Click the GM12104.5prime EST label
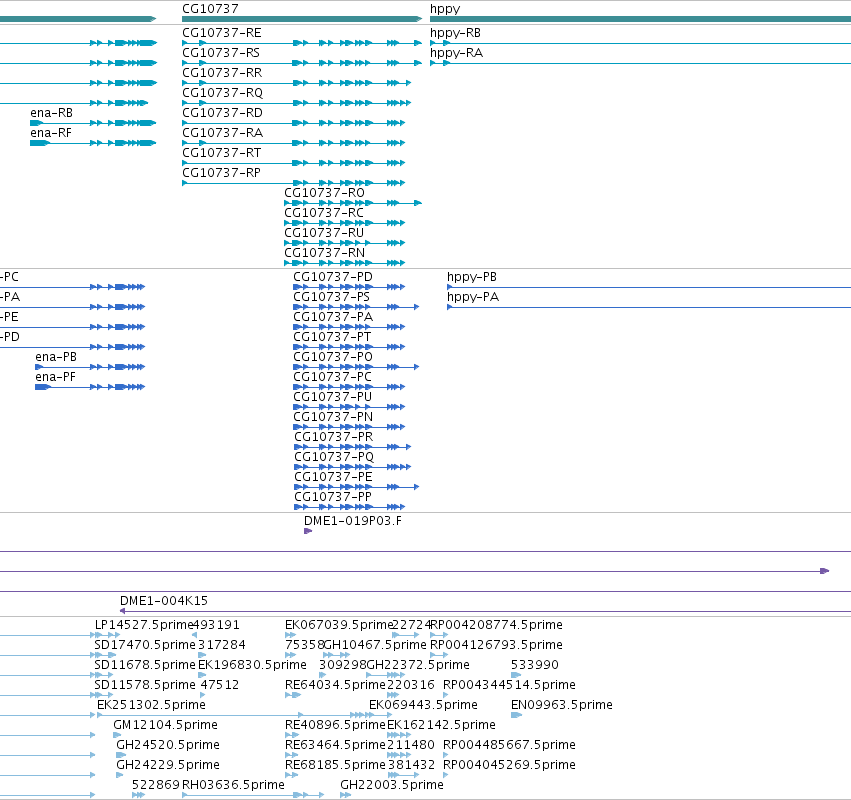Image resolution: width=851 pixels, height=800 pixels. pyautogui.click(x=166, y=725)
